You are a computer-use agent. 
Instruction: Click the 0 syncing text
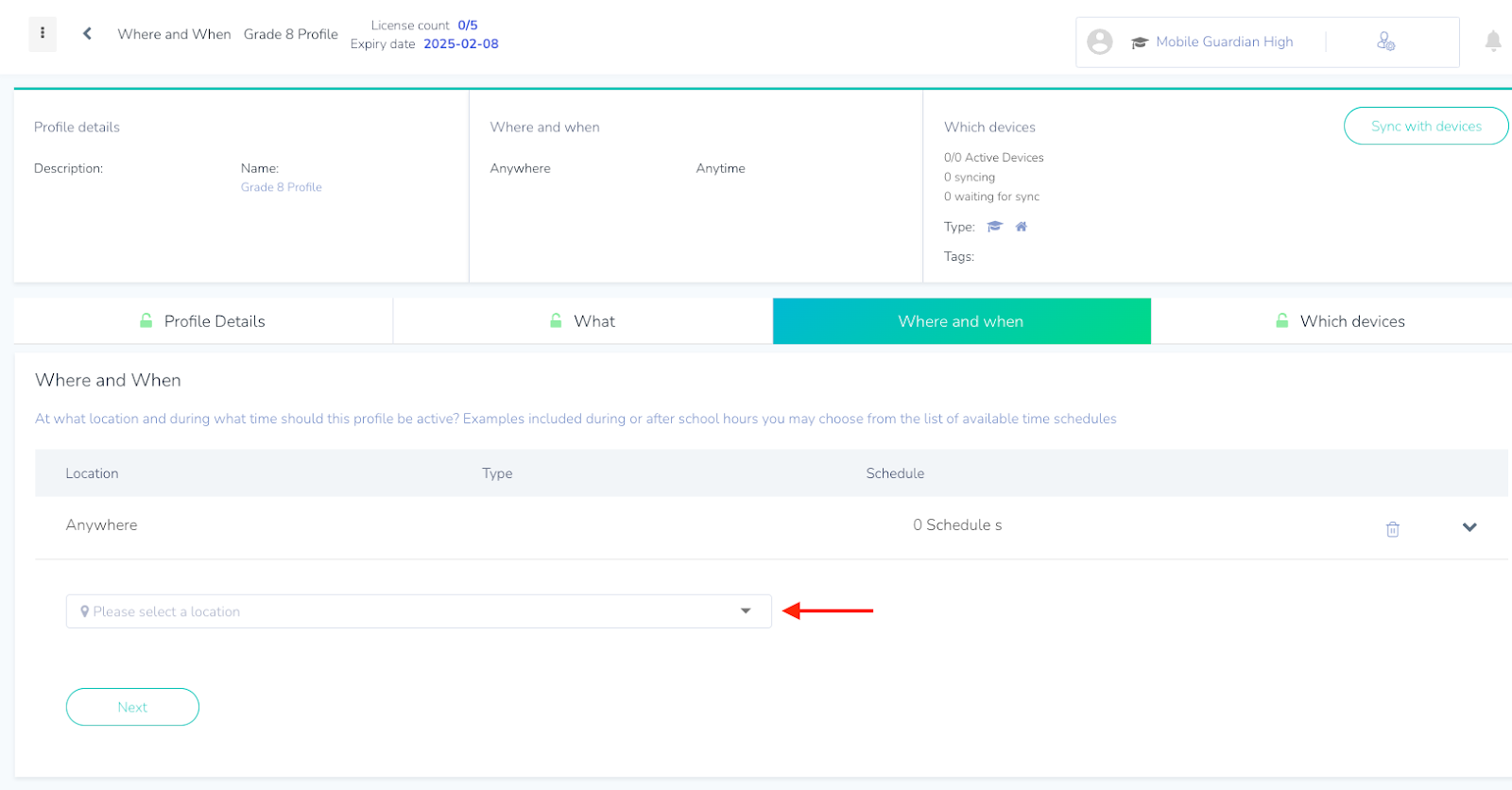pyautogui.click(x=969, y=177)
